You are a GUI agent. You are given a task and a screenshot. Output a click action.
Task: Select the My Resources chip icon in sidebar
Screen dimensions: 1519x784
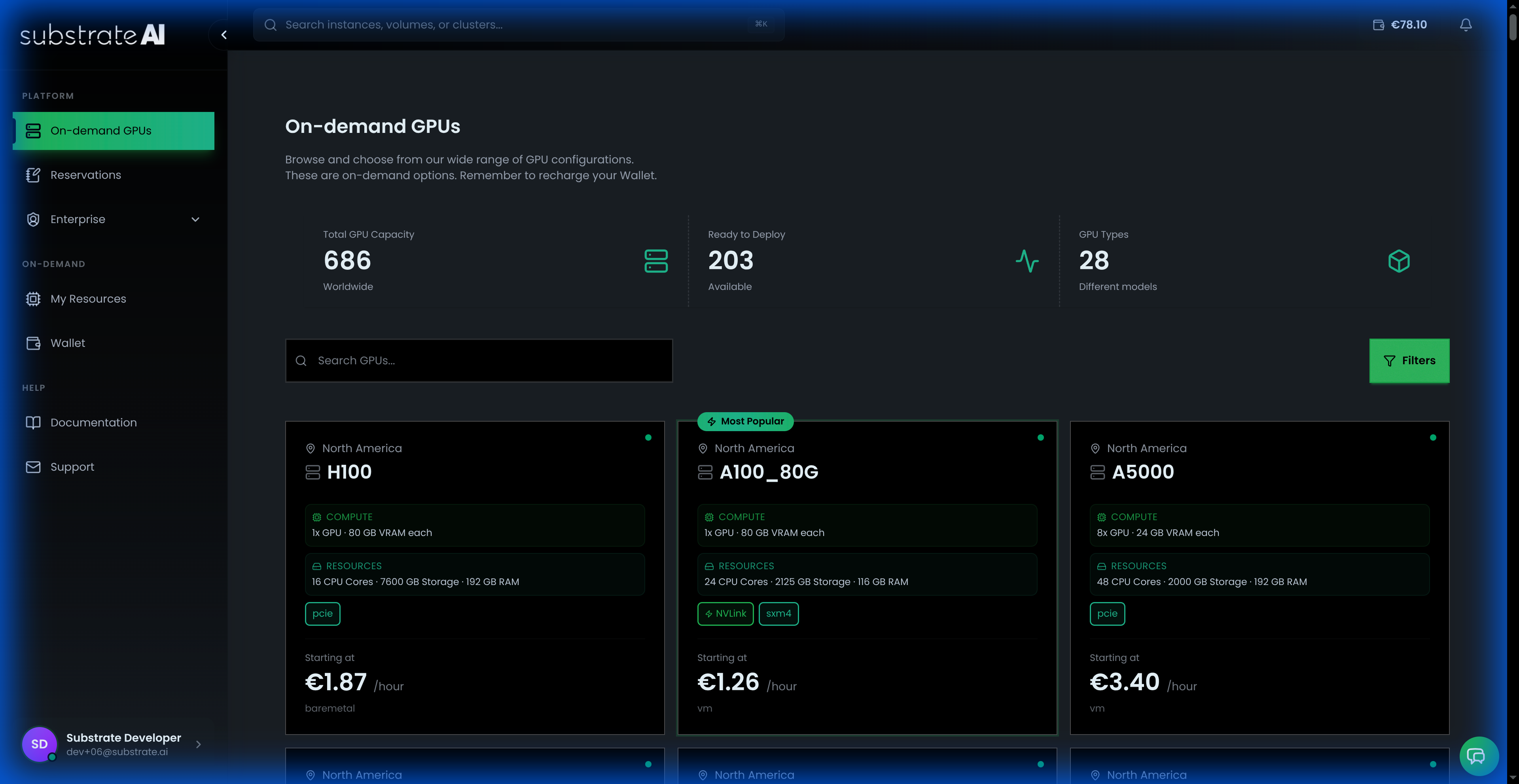pos(33,299)
